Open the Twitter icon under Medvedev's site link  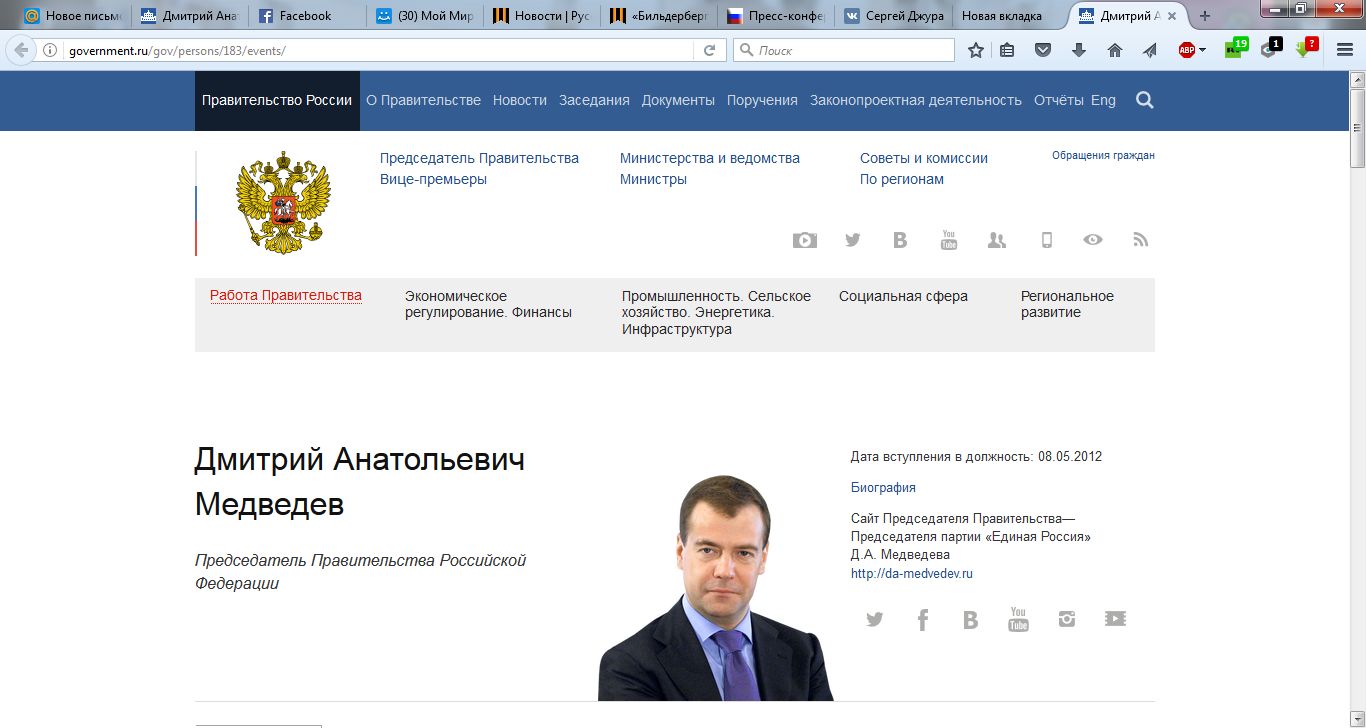[x=874, y=619]
